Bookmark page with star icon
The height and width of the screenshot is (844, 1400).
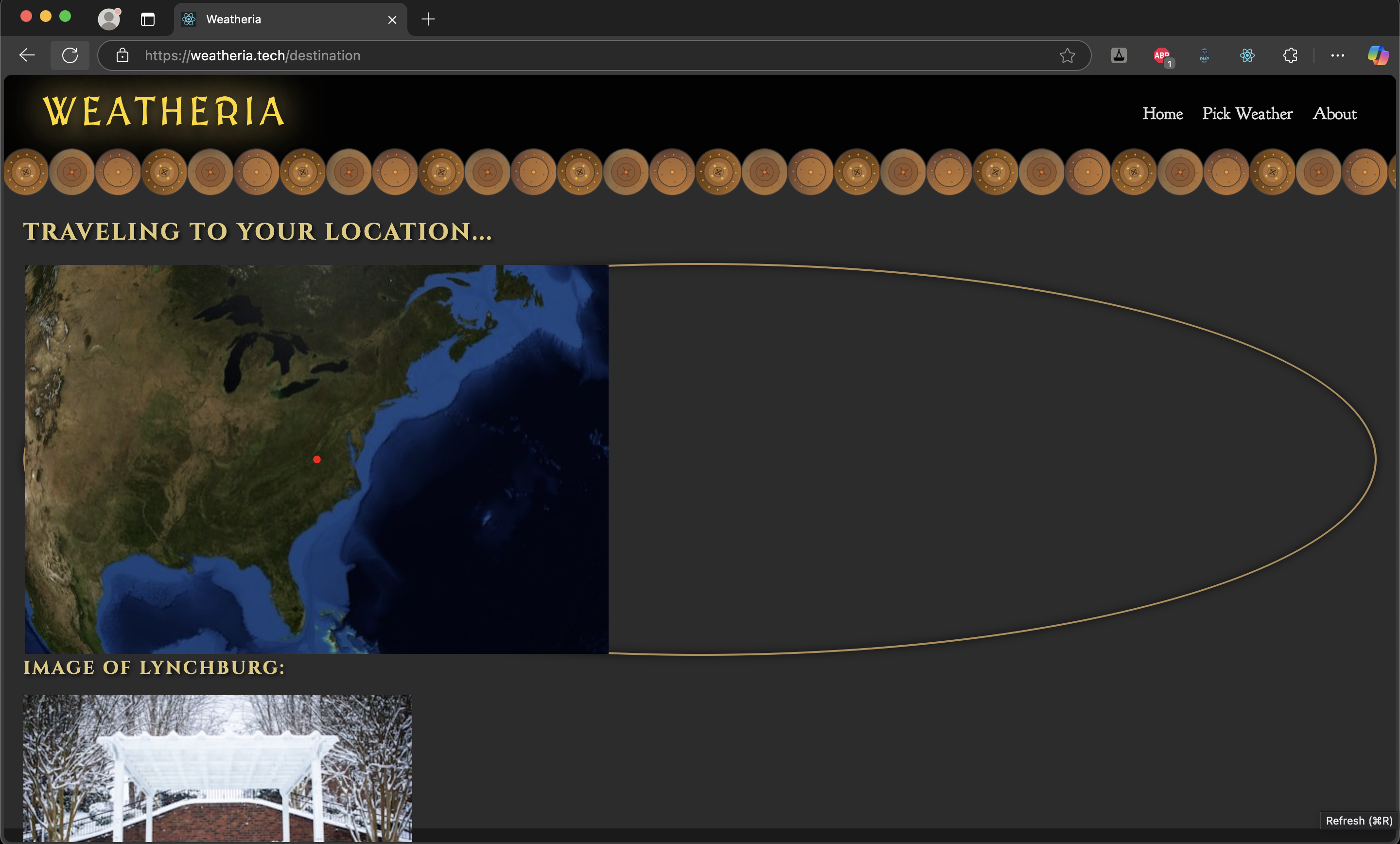point(1067,55)
